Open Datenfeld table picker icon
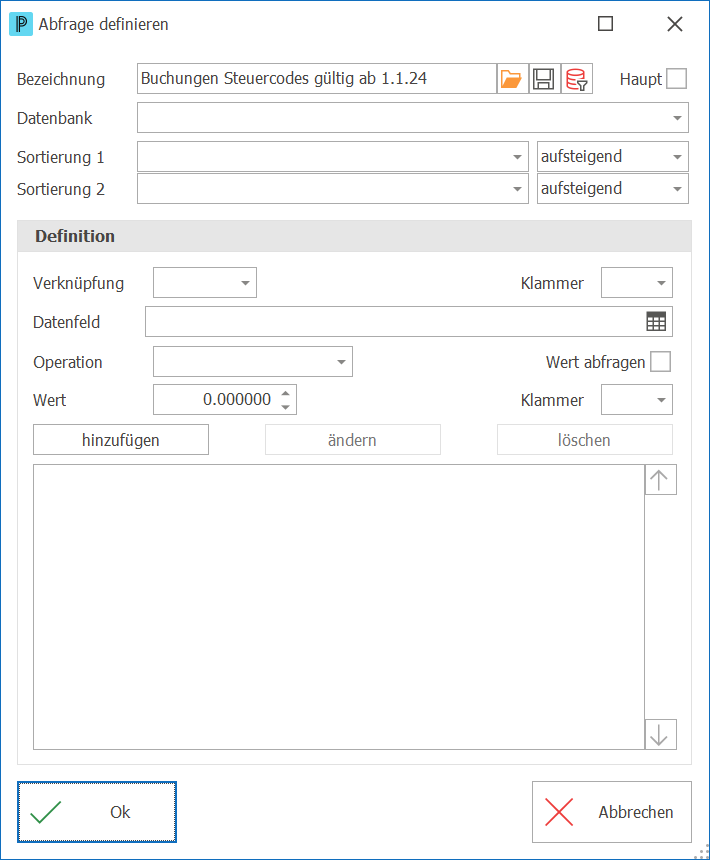This screenshot has height=860, width=710. 656,321
